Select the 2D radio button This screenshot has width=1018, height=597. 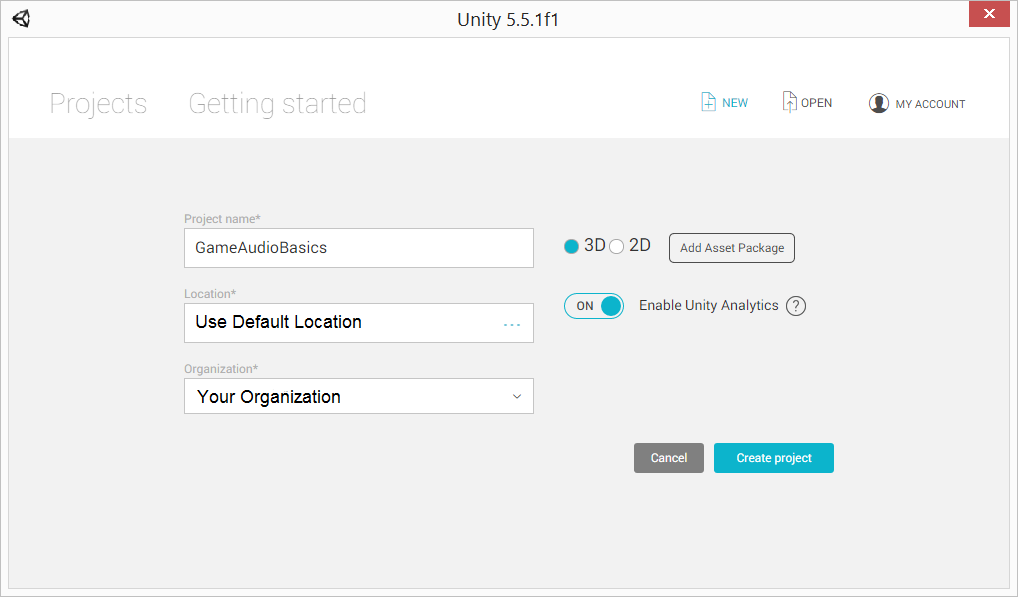tap(617, 247)
